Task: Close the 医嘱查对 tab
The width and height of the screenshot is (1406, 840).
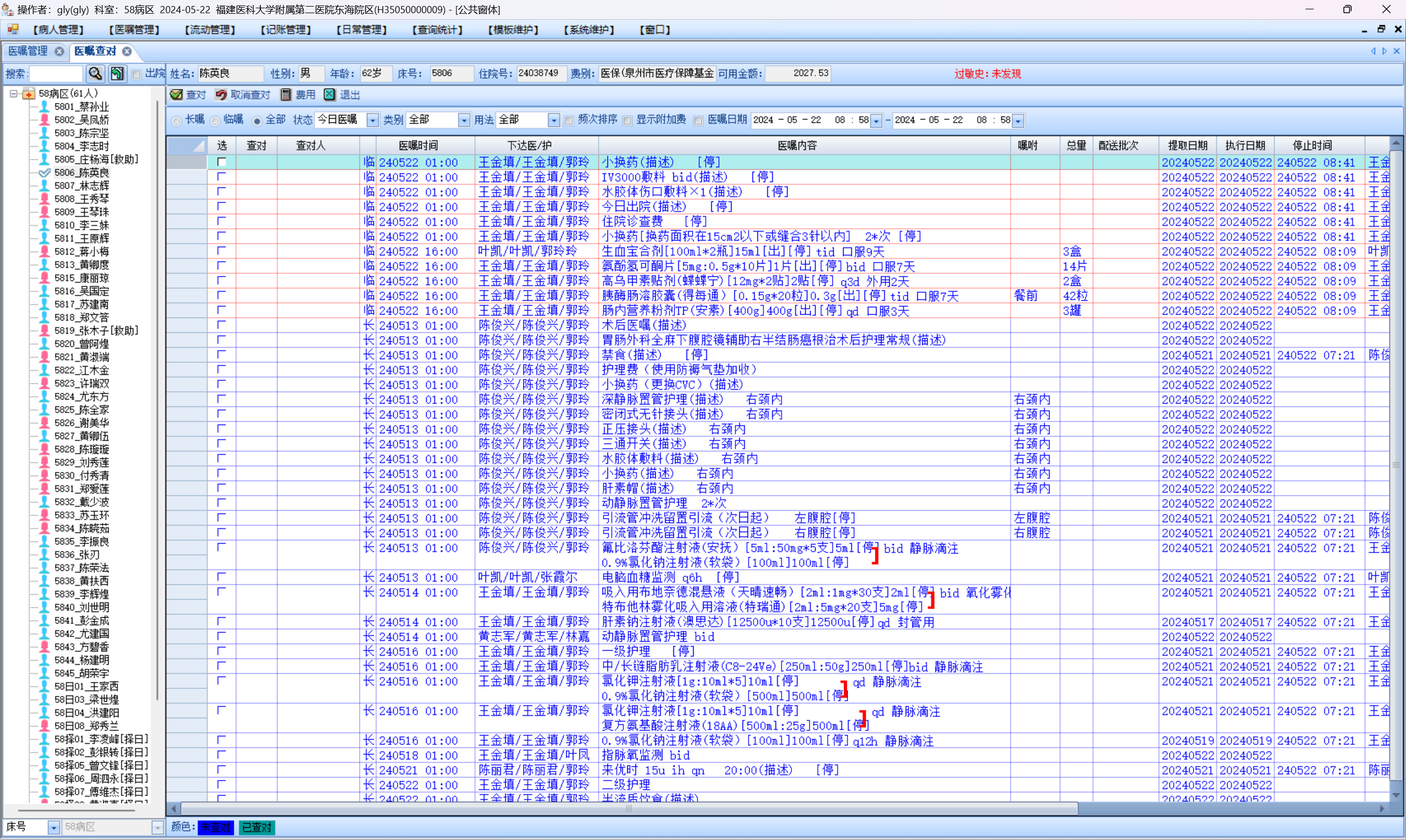Action: pos(127,51)
